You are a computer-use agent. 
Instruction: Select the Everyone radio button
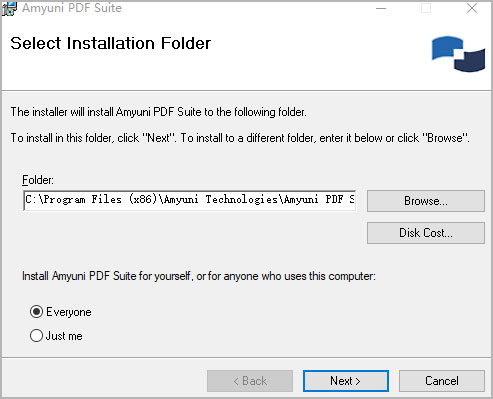point(36,312)
